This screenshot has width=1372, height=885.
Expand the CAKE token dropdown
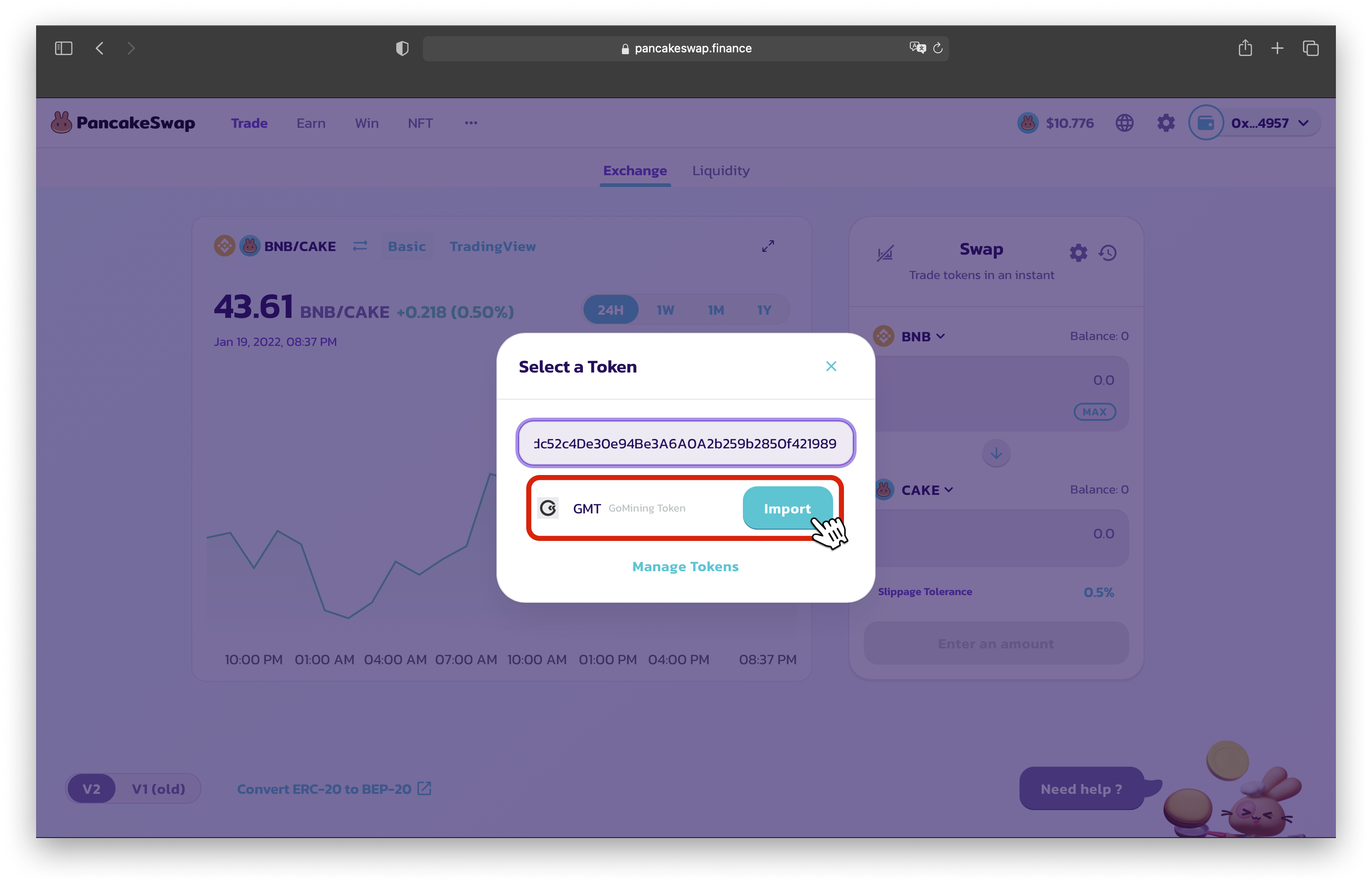point(927,490)
